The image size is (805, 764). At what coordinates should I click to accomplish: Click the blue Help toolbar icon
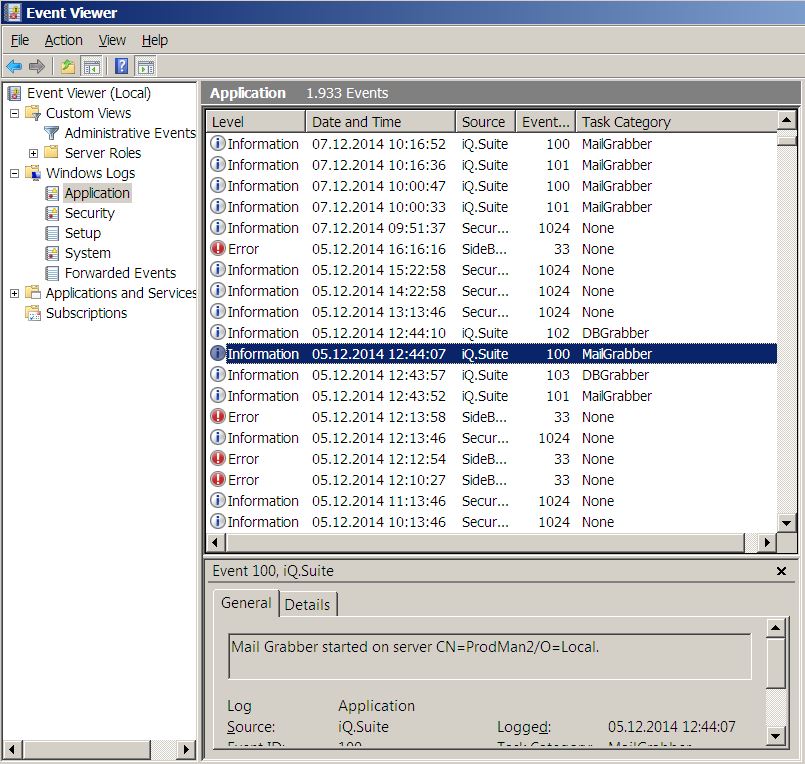point(121,67)
